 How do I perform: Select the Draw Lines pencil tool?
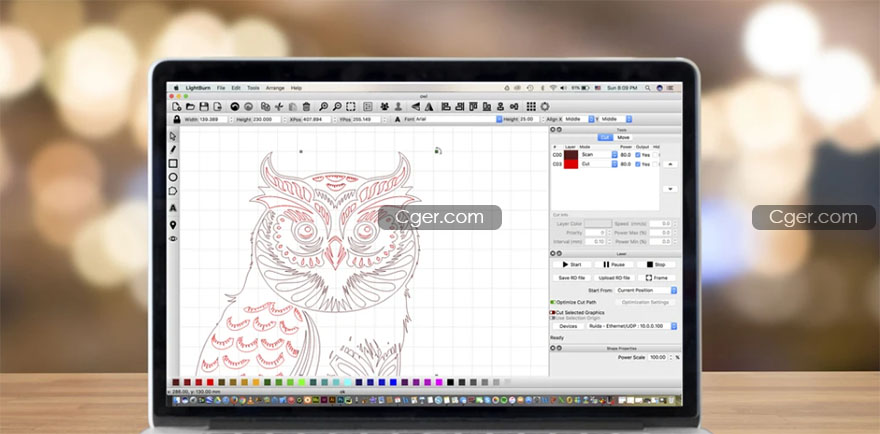pos(173,149)
